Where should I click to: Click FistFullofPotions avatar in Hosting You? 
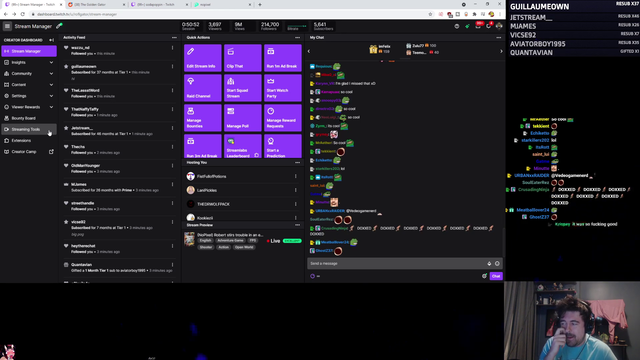tap(191, 176)
